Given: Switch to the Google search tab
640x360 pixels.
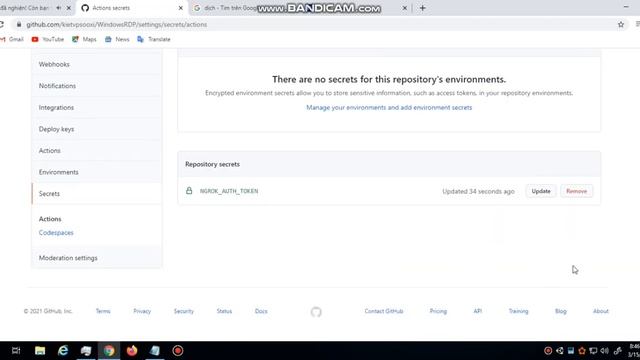Looking at the screenshot, I should [300, 8].
